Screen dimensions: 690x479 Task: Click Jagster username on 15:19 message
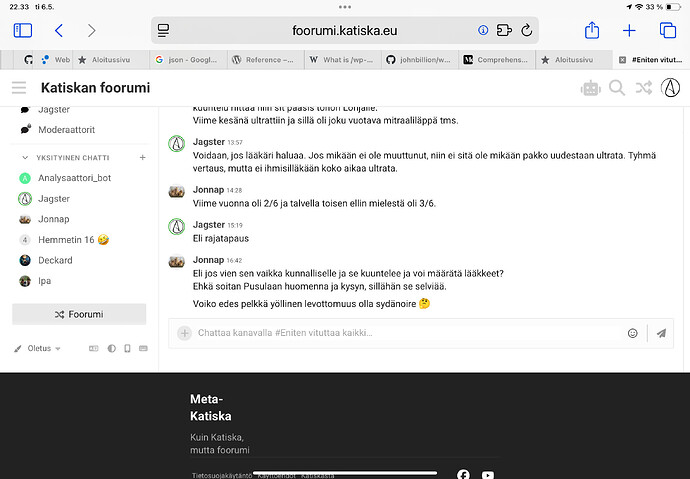tap(209, 225)
